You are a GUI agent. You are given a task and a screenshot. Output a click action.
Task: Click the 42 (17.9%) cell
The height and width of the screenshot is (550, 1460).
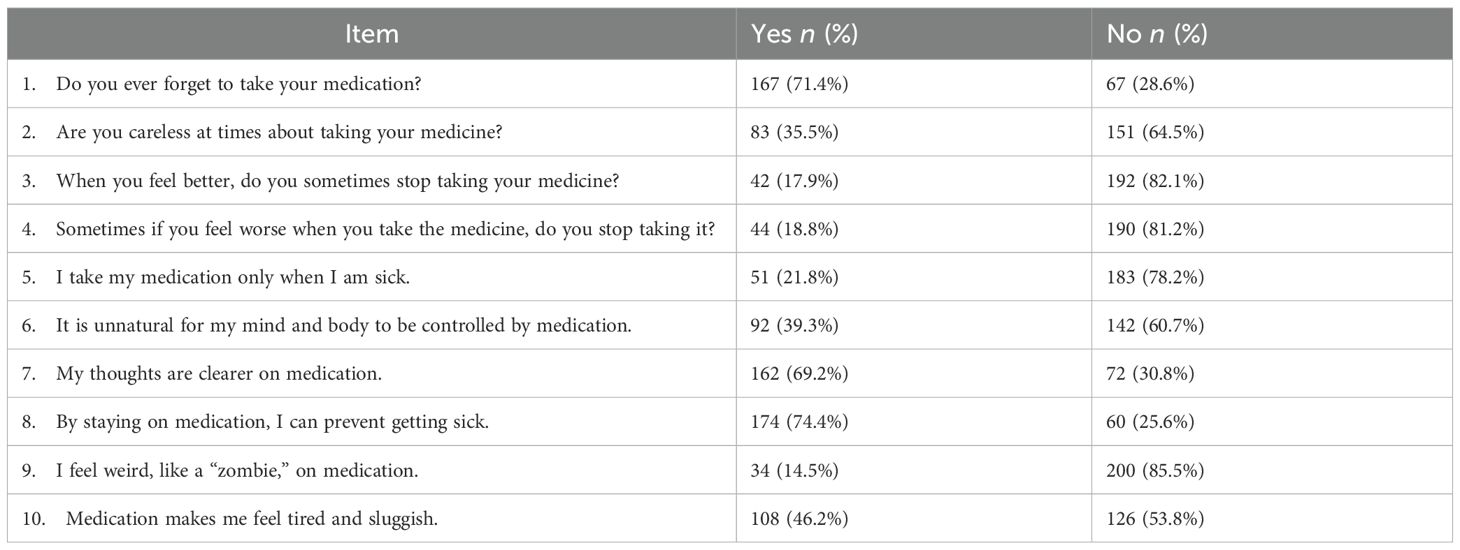pyautogui.click(x=795, y=180)
